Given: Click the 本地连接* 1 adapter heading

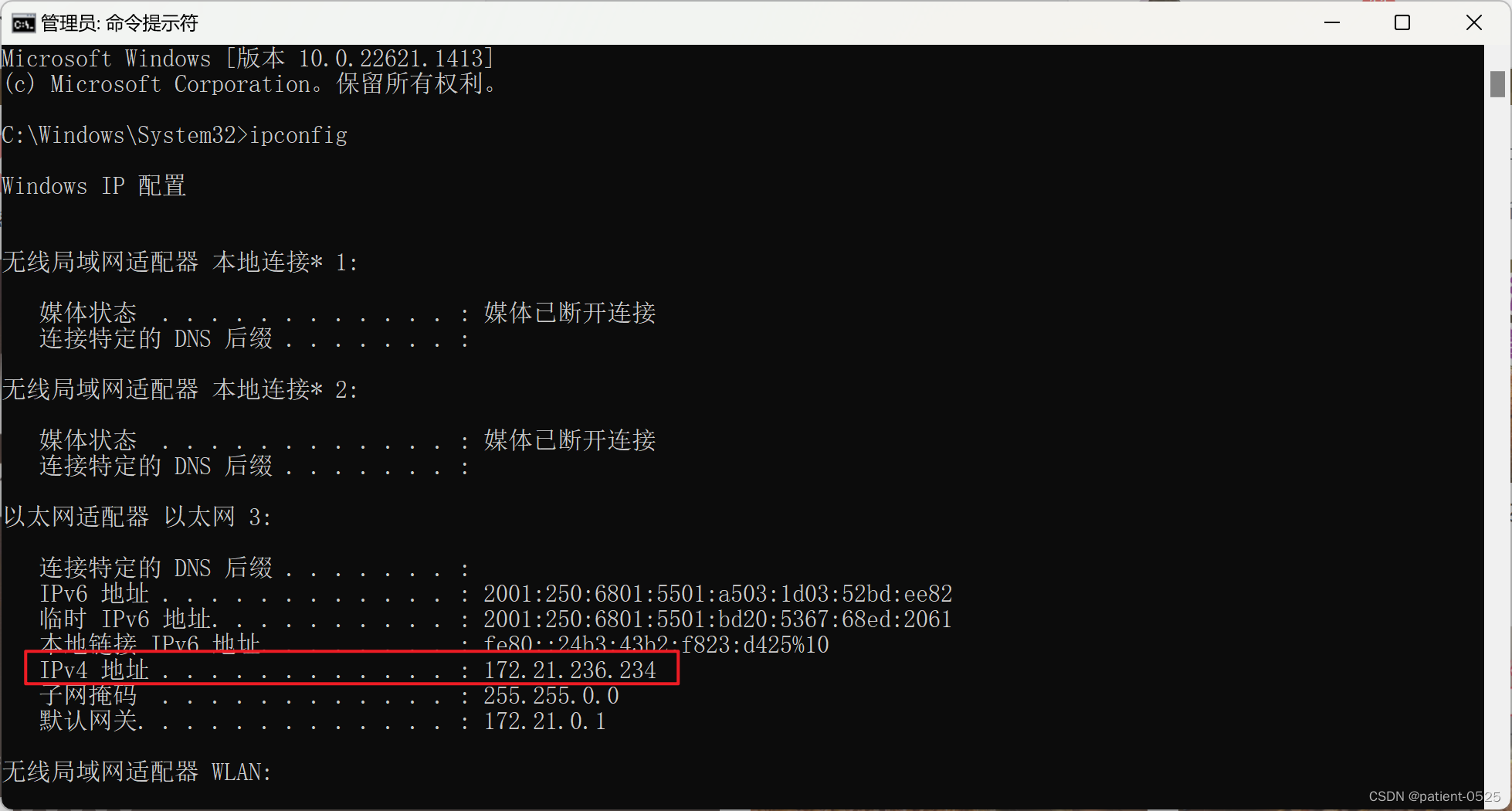Looking at the screenshot, I should pos(180,262).
